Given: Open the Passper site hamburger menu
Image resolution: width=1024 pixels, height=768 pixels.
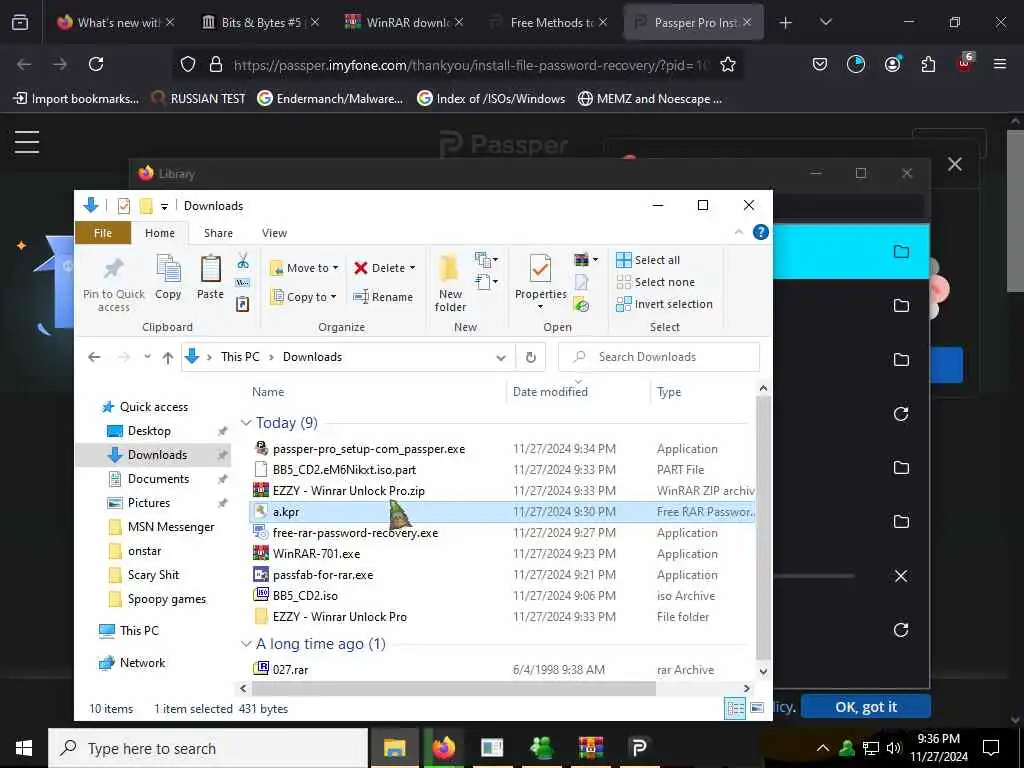Looking at the screenshot, I should click(x=27, y=142).
